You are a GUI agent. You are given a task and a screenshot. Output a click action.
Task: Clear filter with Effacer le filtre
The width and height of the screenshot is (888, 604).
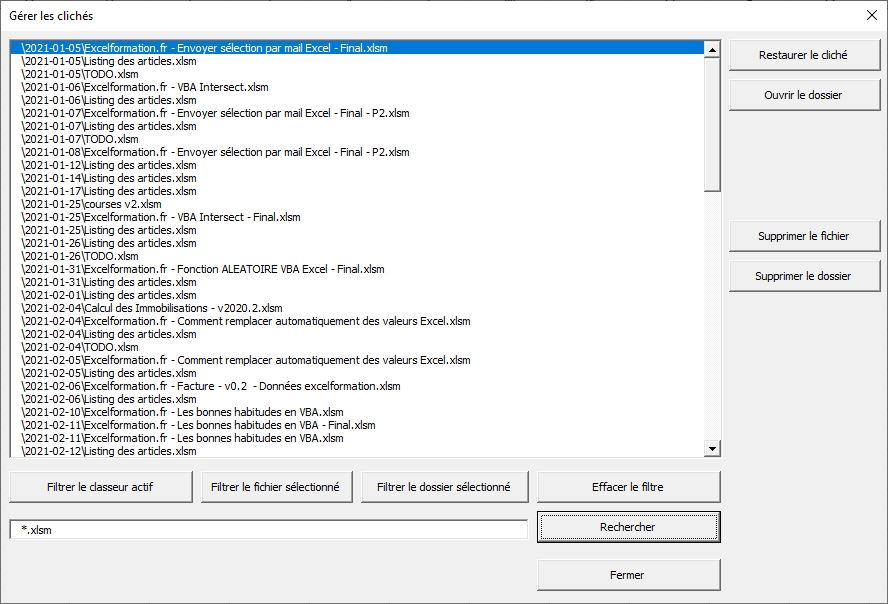point(628,487)
